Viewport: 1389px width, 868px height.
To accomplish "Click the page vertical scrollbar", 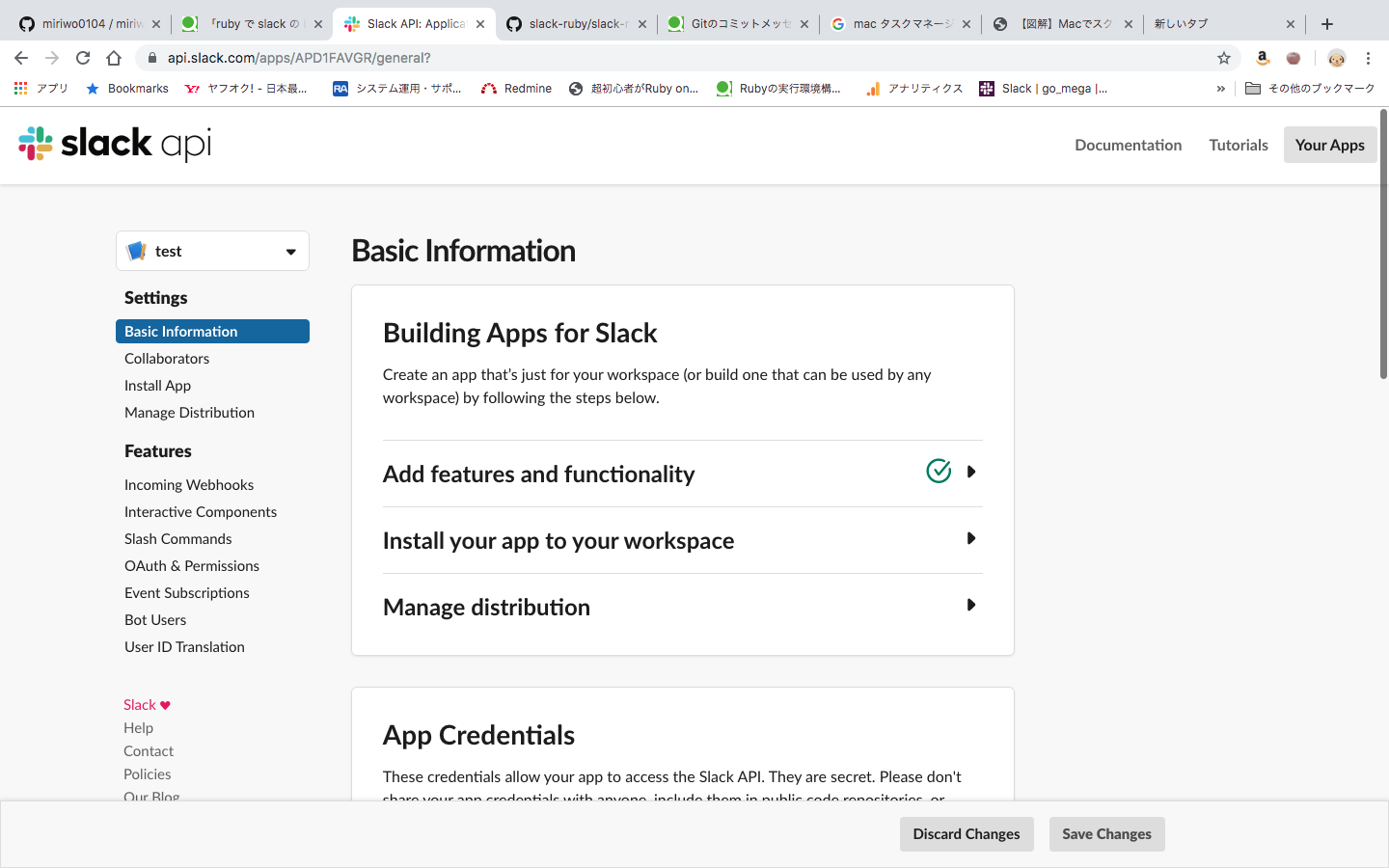I will tap(1383, 245).
